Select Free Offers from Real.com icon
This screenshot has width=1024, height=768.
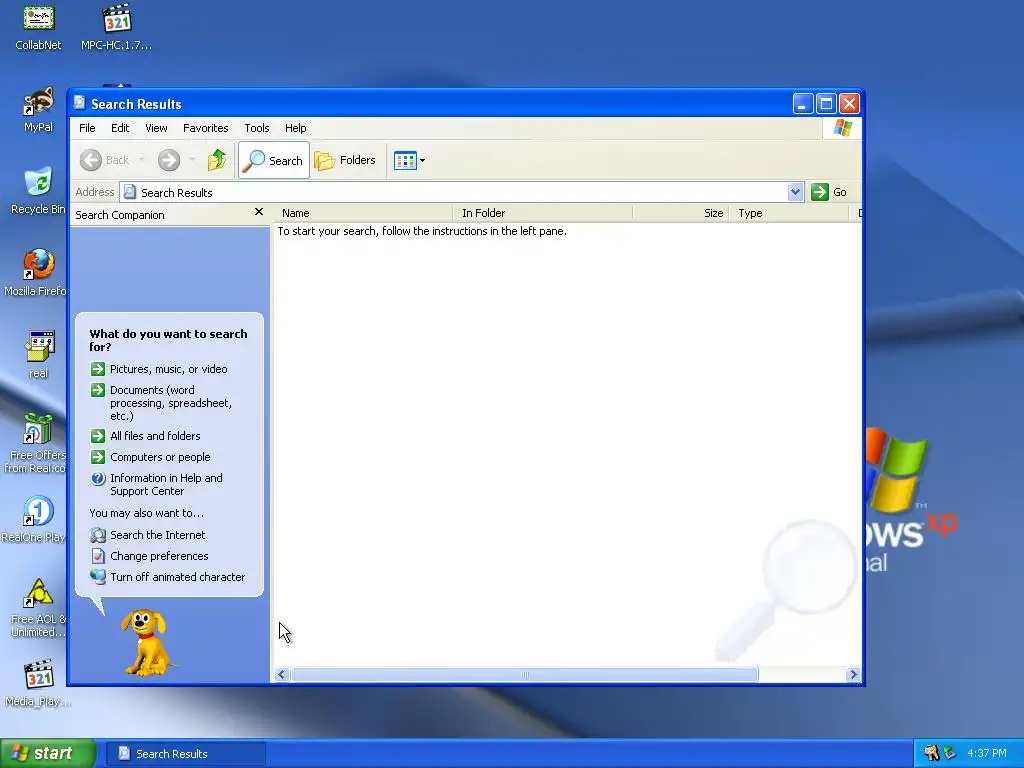click(35, 444)
